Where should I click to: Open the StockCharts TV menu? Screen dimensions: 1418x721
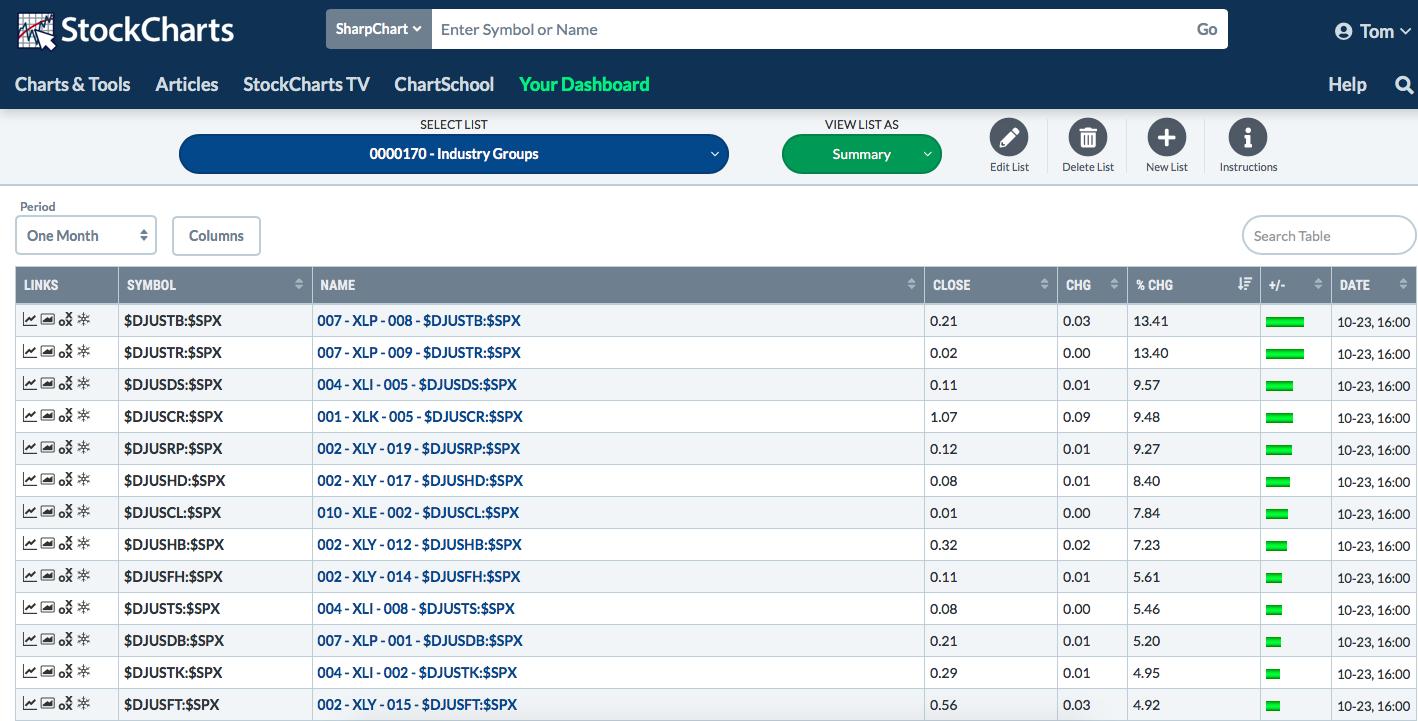[306, 85]
